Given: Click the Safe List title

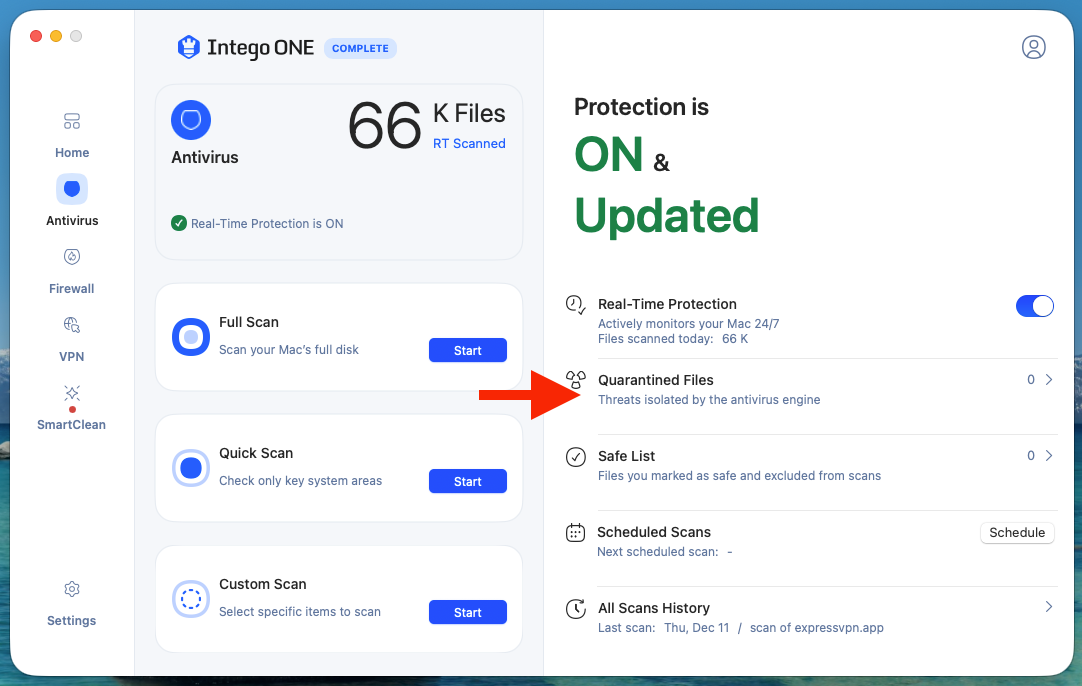Looking at the screenshot, I should 627,456.
